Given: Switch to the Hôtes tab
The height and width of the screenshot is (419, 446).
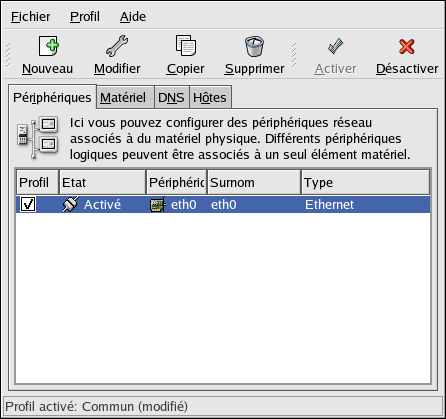Looking at the screenshot, I should (210, 97).
